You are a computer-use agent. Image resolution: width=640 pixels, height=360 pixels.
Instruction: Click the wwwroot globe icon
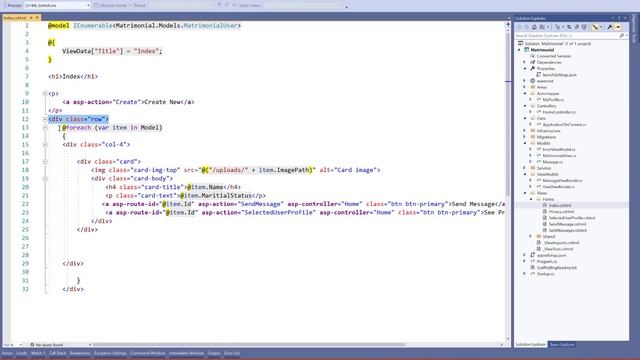coord(532,81)
